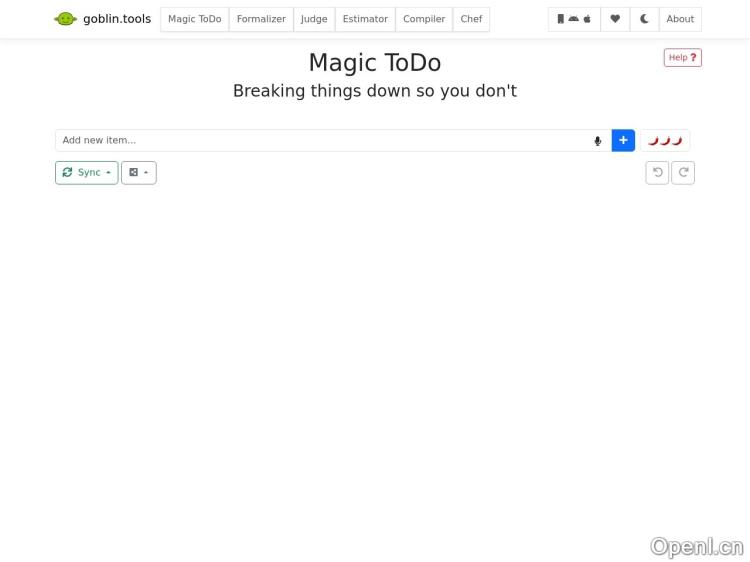Click the heart support icon
Viewport: 750px width, 562px height.
[x=615, y=19]
